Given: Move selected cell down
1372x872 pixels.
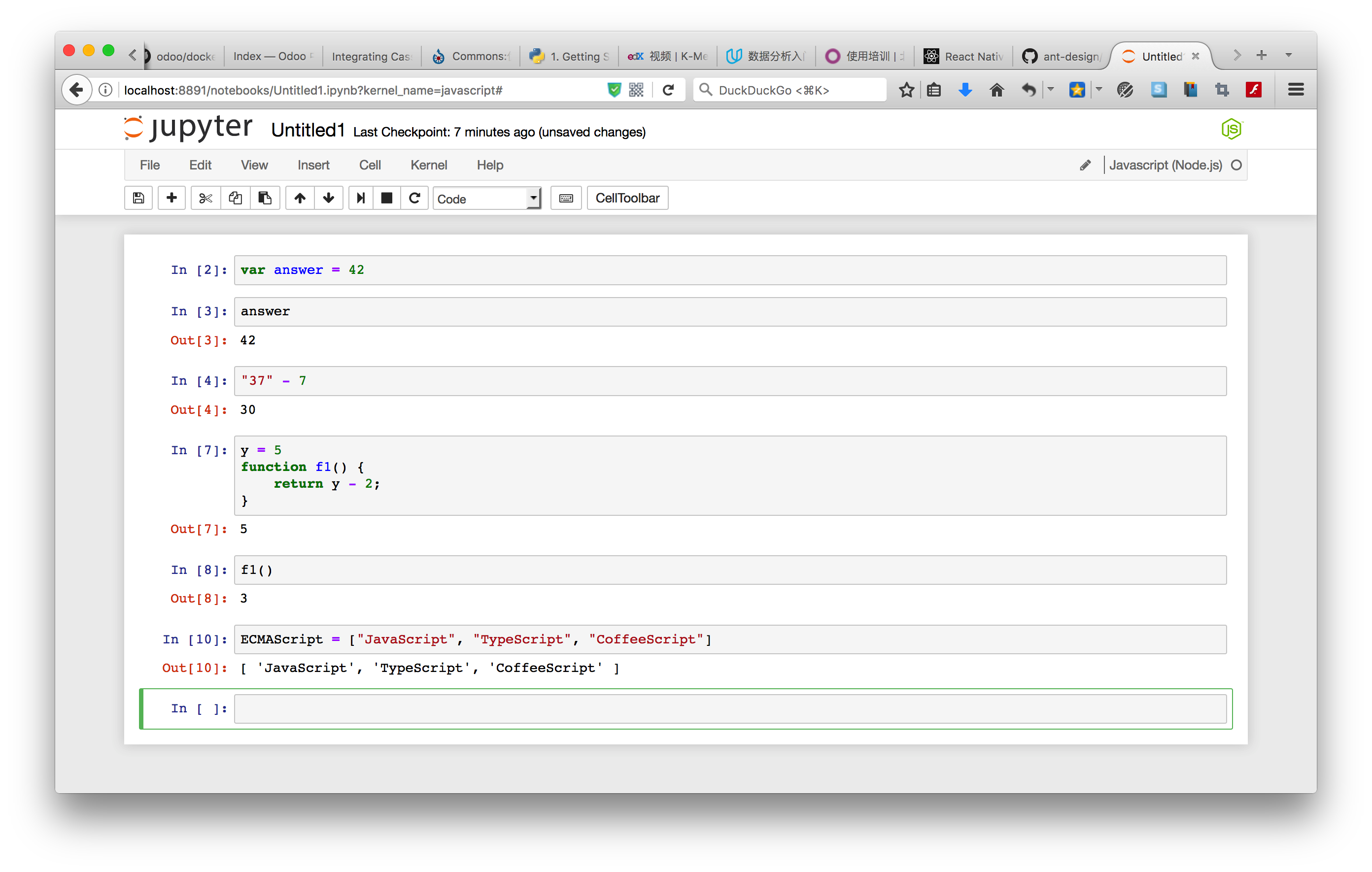Looking at the screenshot, I should (329, 198).
